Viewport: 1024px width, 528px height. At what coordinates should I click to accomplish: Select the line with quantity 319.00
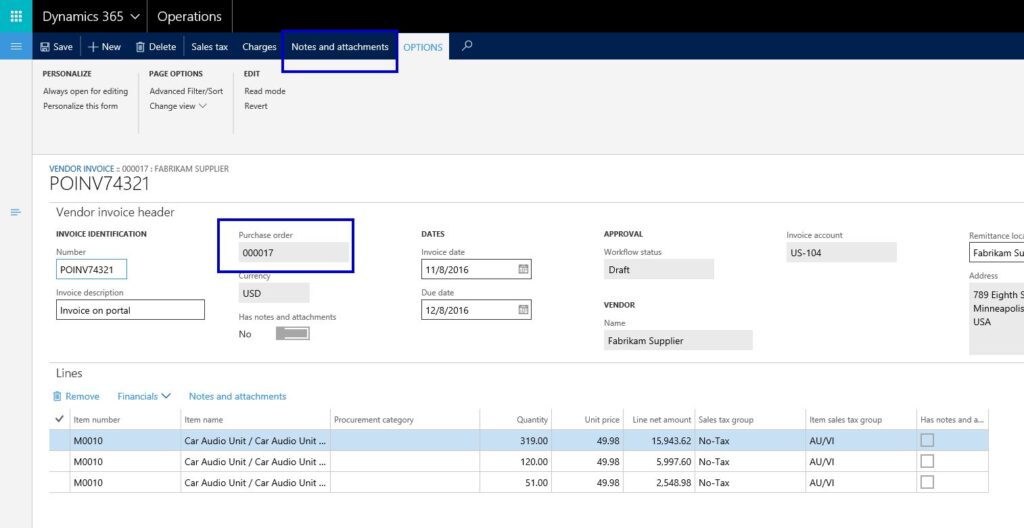coord(519,440)
